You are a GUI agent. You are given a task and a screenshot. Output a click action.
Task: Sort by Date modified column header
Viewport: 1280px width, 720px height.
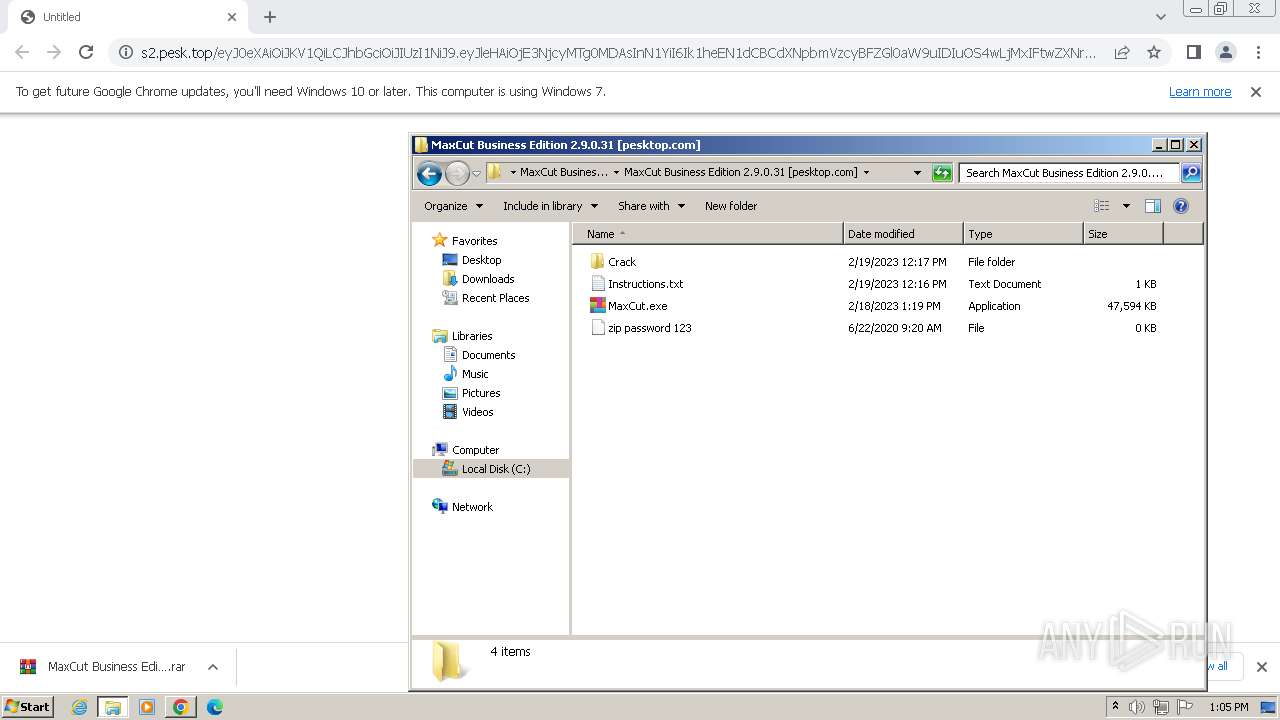[x=903, y=234]
